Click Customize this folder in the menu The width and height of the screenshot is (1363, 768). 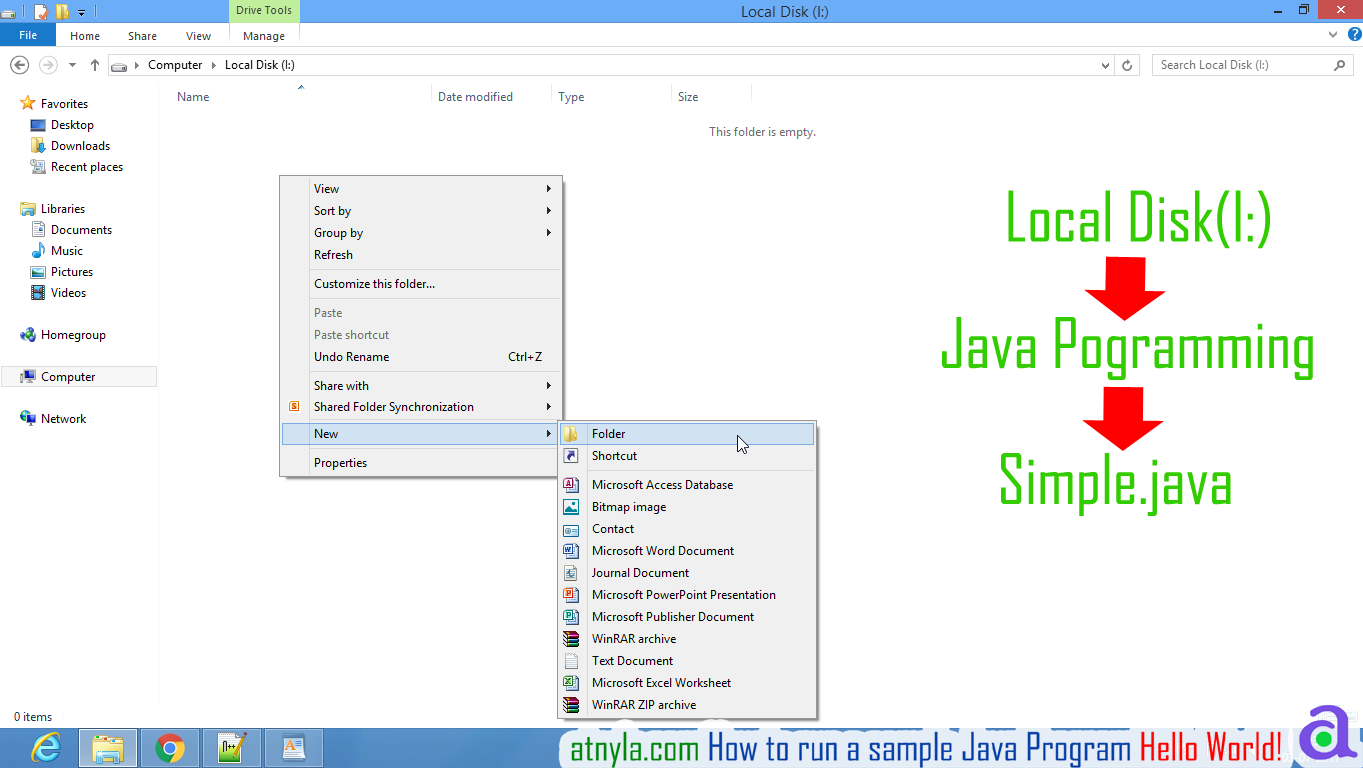pos(374,283)
